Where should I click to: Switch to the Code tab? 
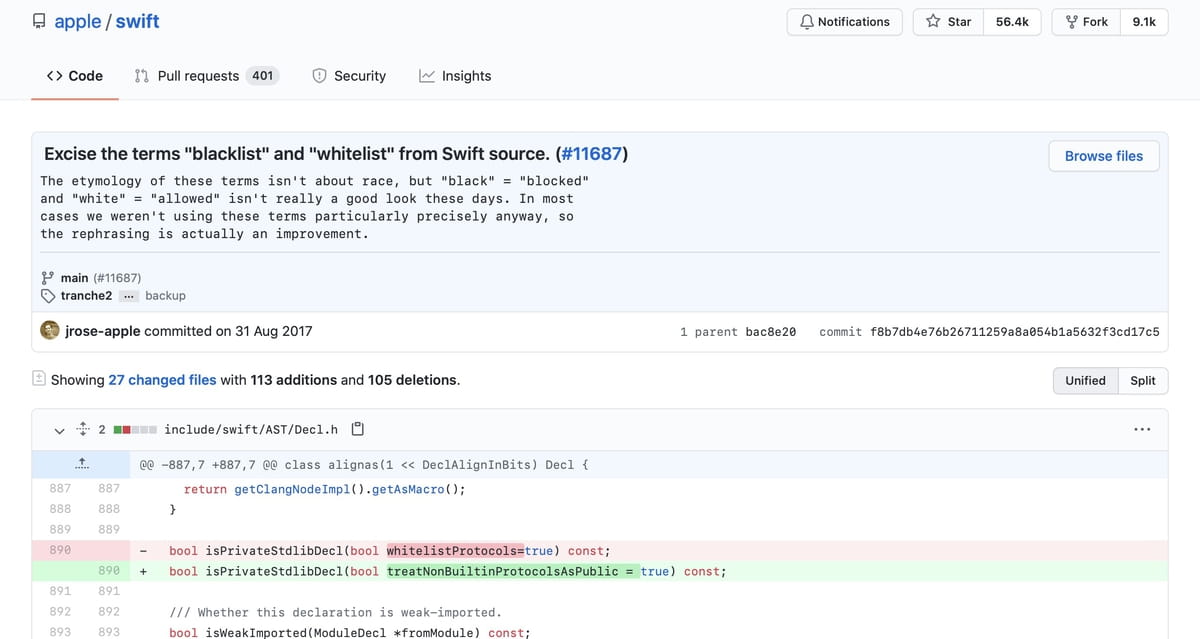coord(75,76)
